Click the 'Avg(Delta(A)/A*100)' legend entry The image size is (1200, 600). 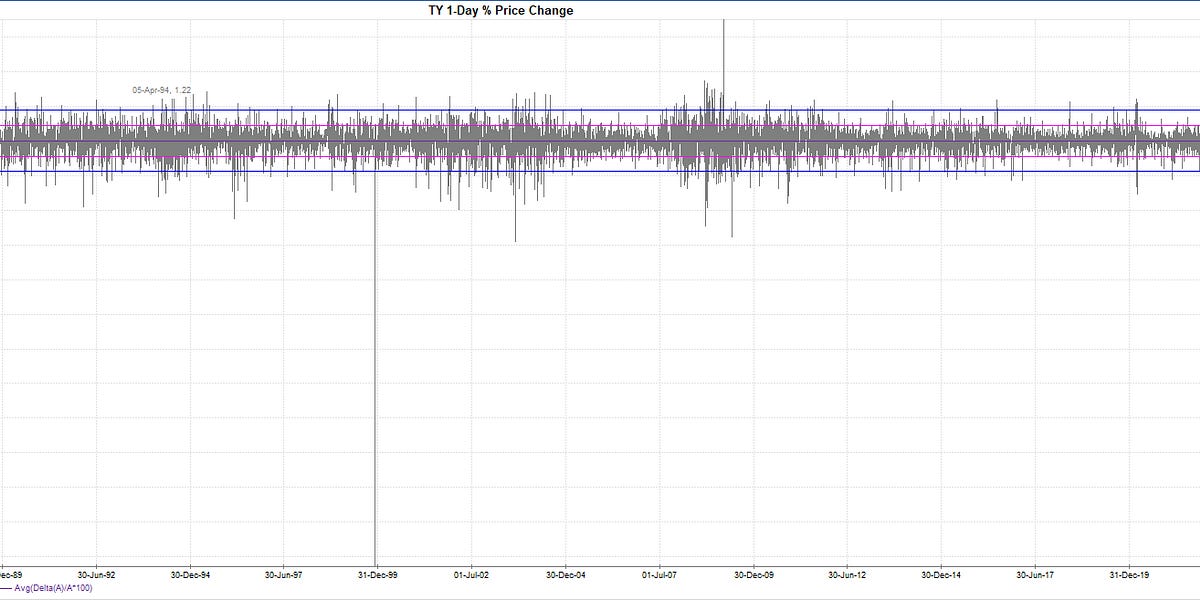56,590
